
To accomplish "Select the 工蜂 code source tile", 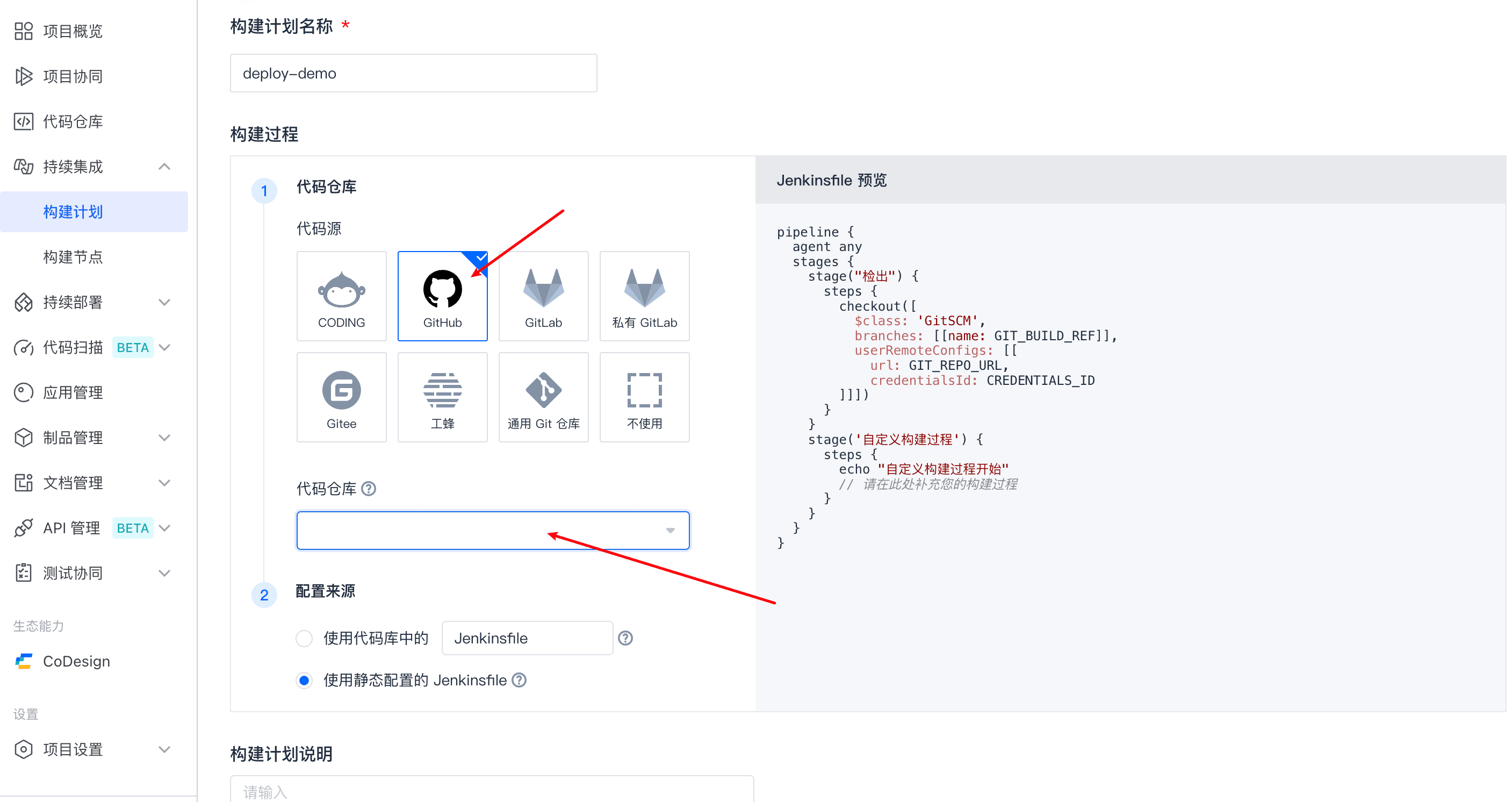I will click(442, 397).
